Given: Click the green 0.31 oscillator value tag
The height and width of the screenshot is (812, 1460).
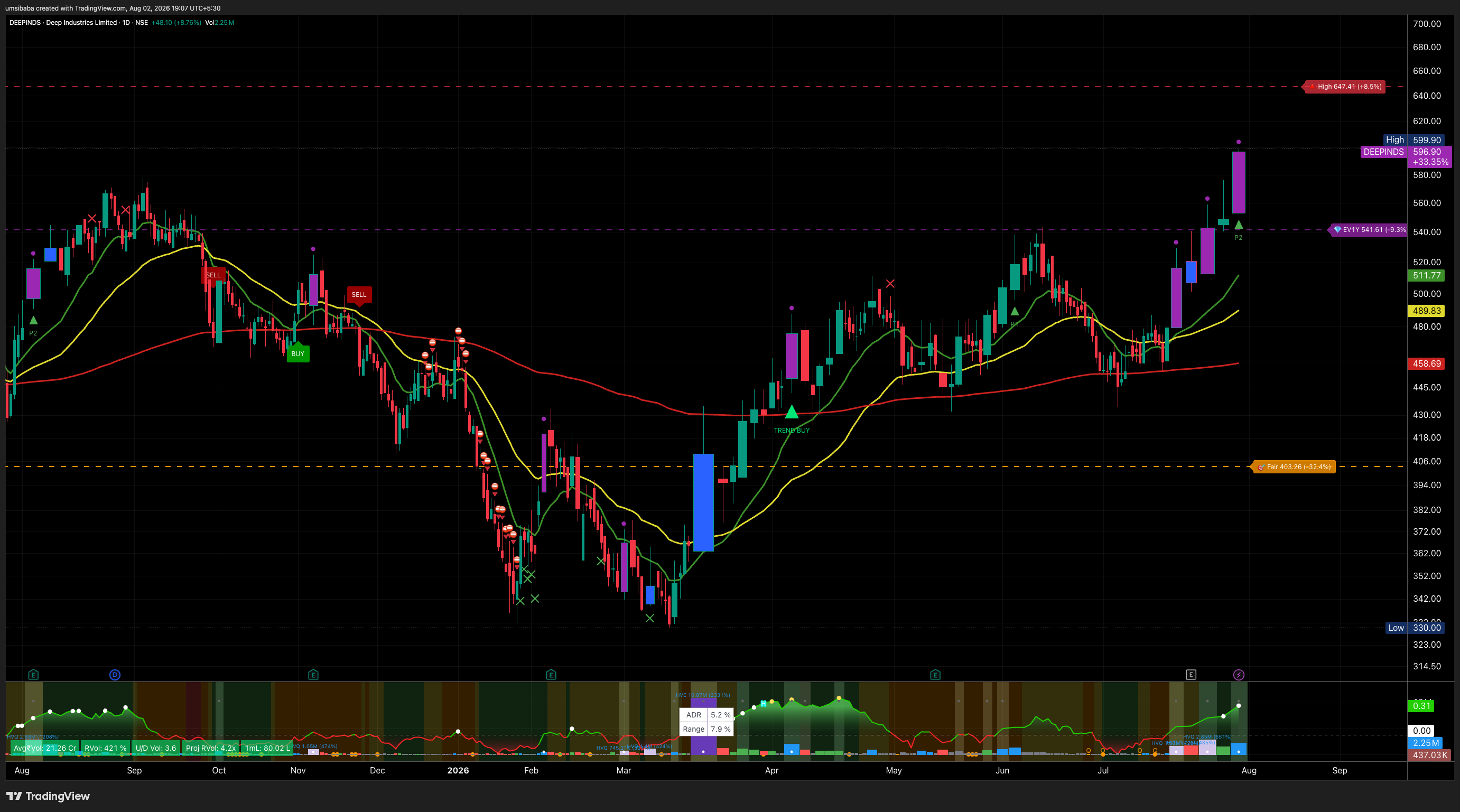Looking at the screenshot, I should (x=1421, y=706).
